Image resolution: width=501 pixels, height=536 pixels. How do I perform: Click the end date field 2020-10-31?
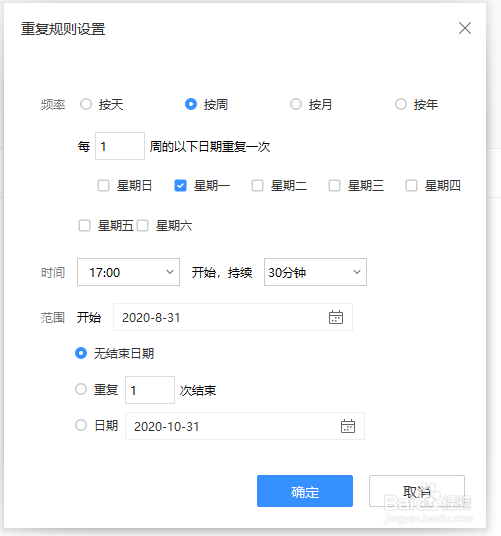(x=245, y=426)
